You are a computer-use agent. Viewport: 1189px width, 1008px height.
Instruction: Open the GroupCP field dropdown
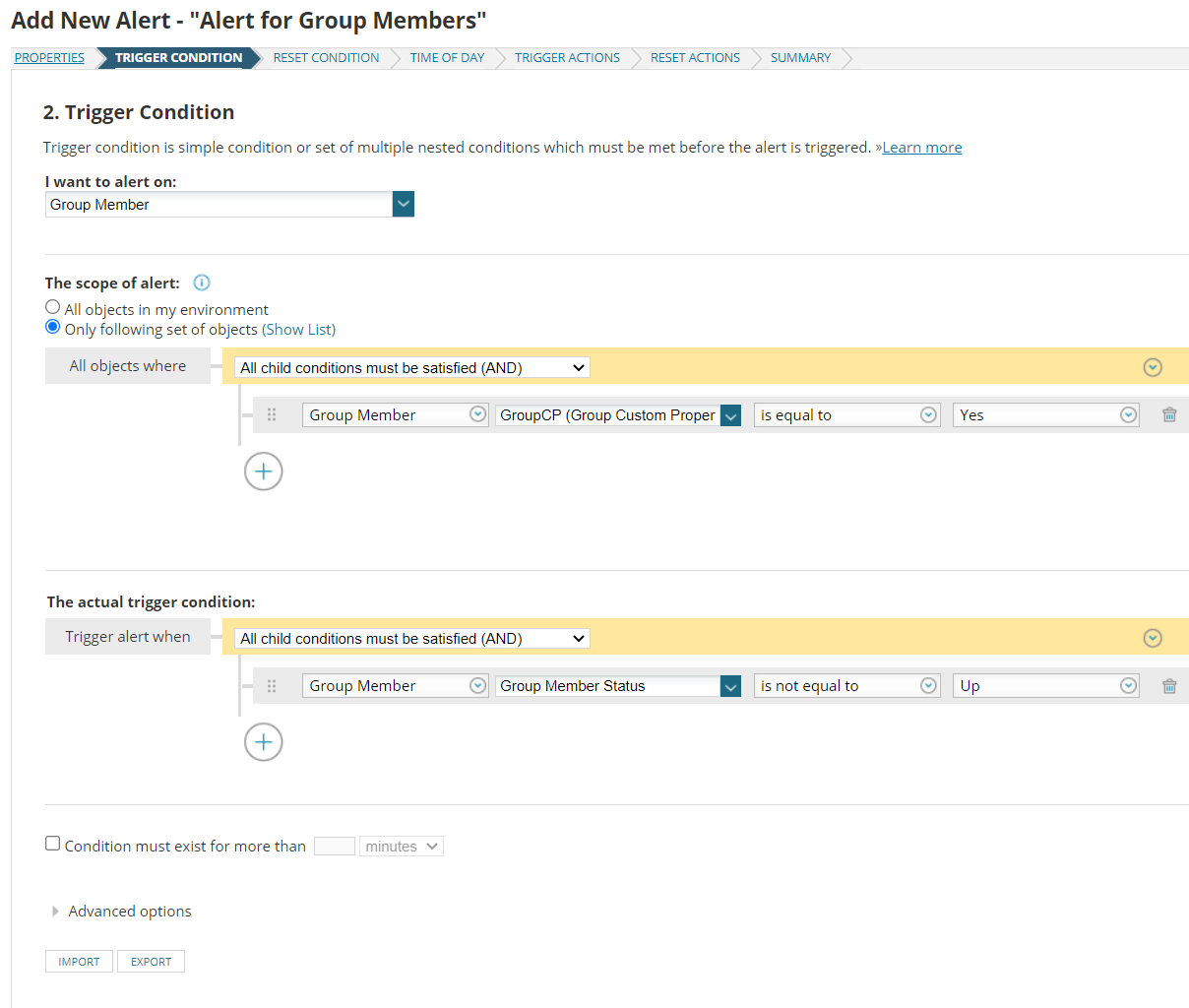tap(730, 414)
